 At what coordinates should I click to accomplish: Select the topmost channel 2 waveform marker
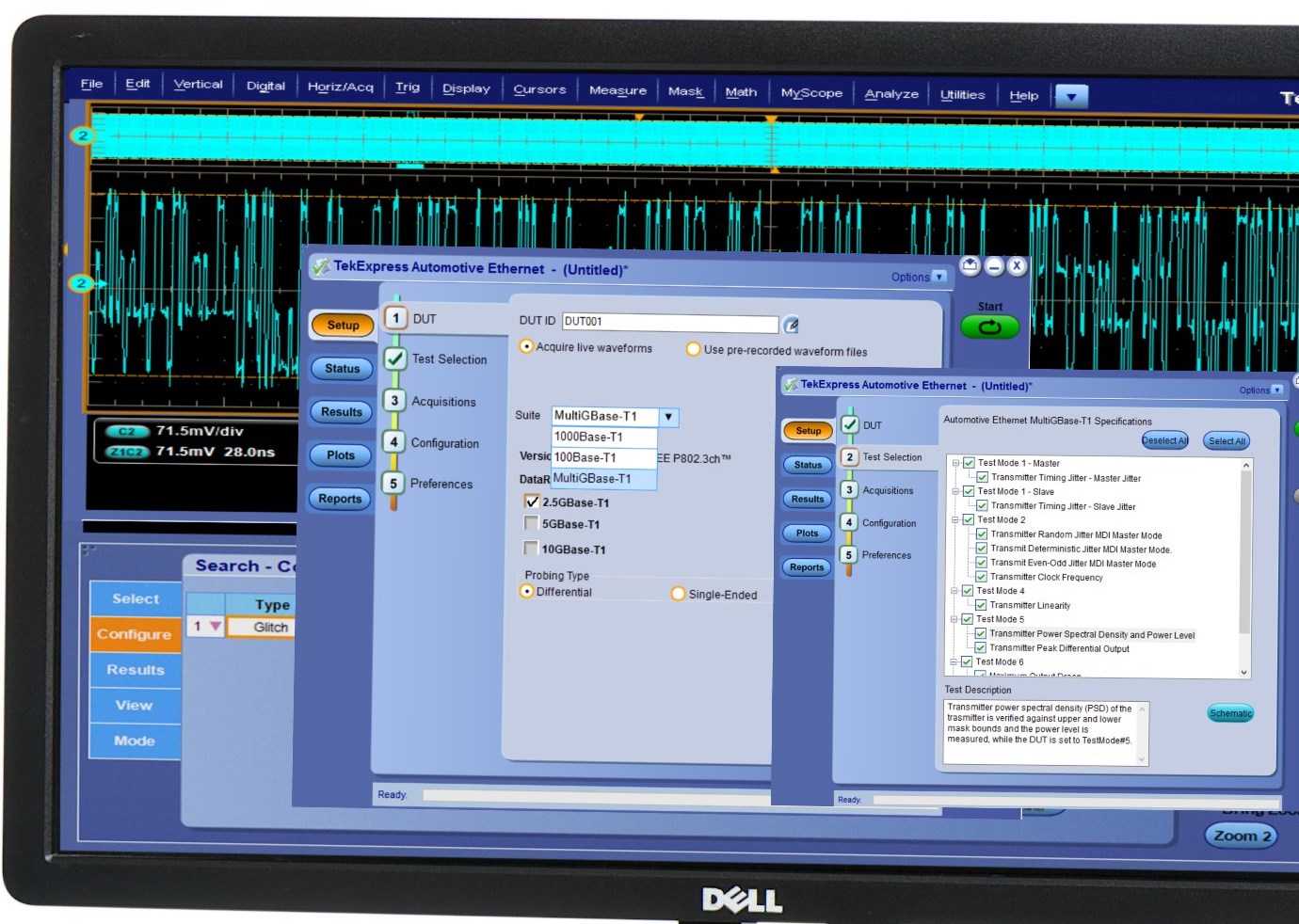83,135
